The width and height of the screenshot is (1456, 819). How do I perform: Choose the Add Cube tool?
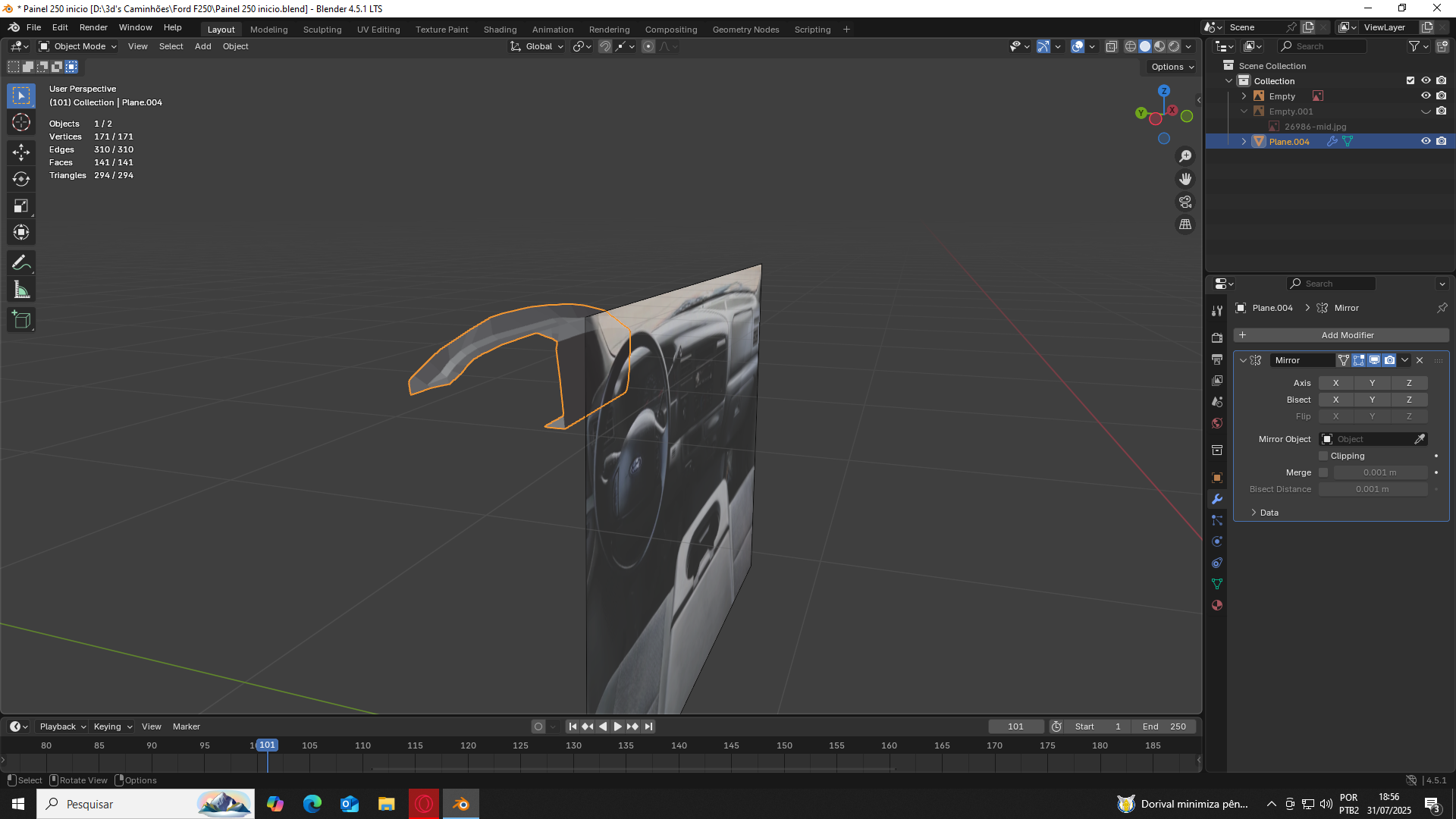coord(21,320)
